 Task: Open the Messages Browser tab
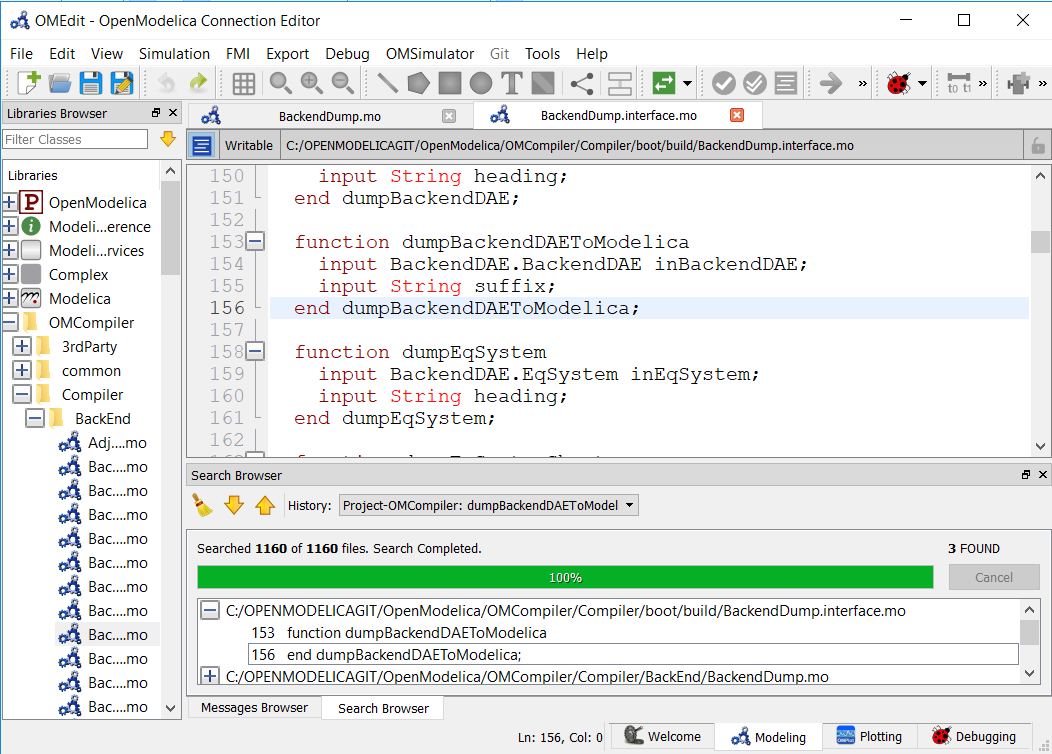coord(255,708)
